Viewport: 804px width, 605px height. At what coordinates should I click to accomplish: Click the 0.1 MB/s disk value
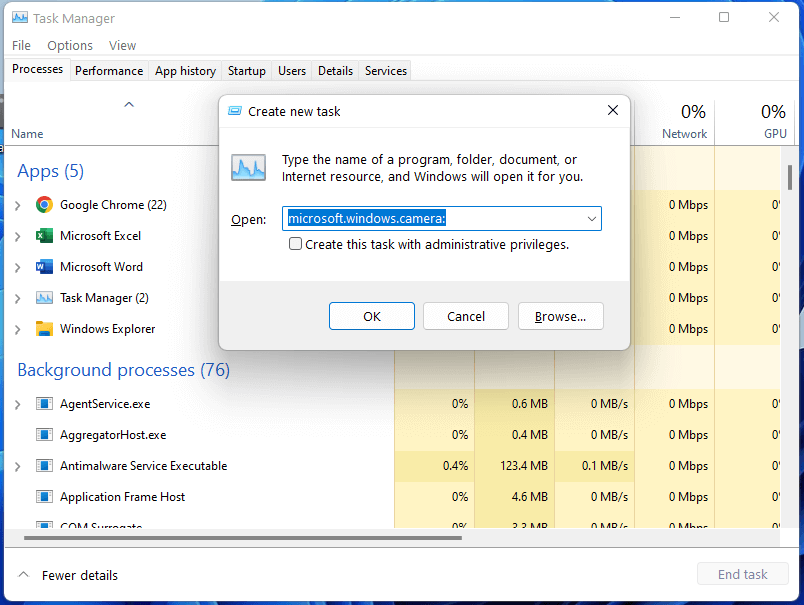605,466
